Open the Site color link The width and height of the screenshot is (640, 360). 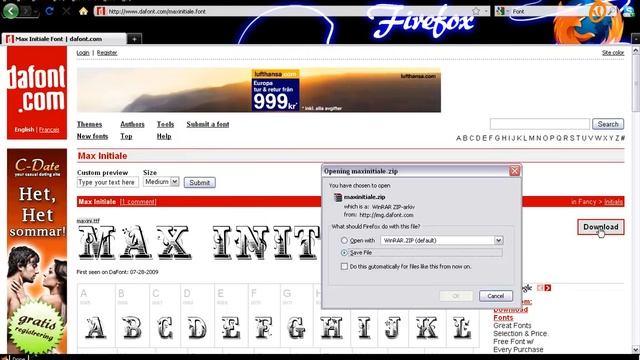[613, 53]
